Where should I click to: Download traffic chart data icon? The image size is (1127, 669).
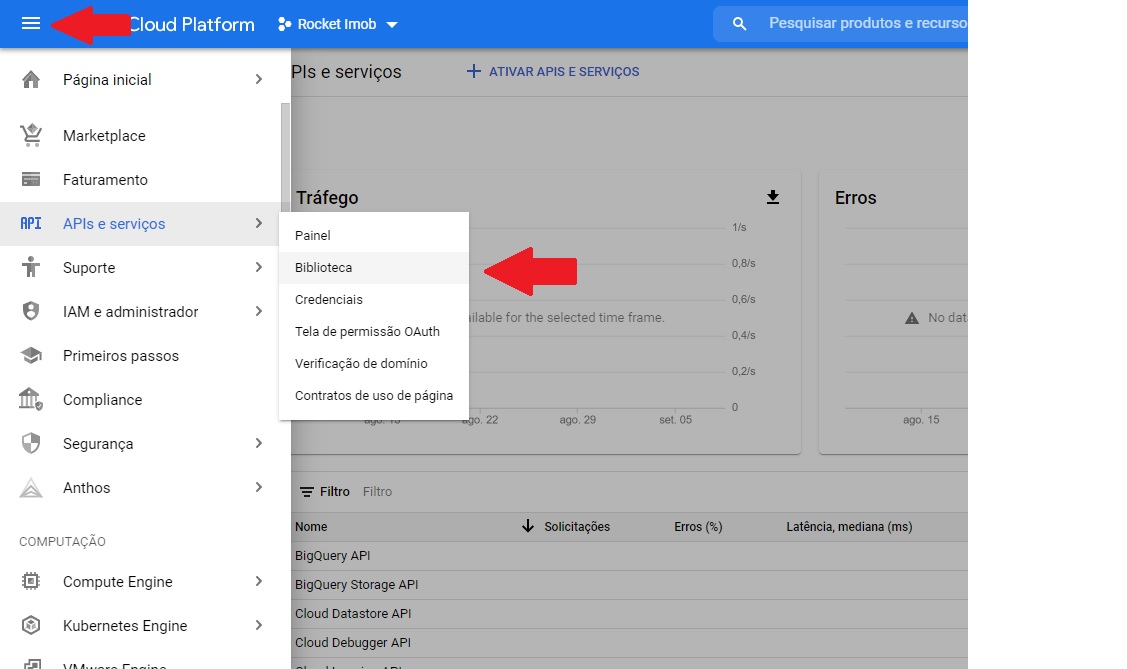coord(772,197)
